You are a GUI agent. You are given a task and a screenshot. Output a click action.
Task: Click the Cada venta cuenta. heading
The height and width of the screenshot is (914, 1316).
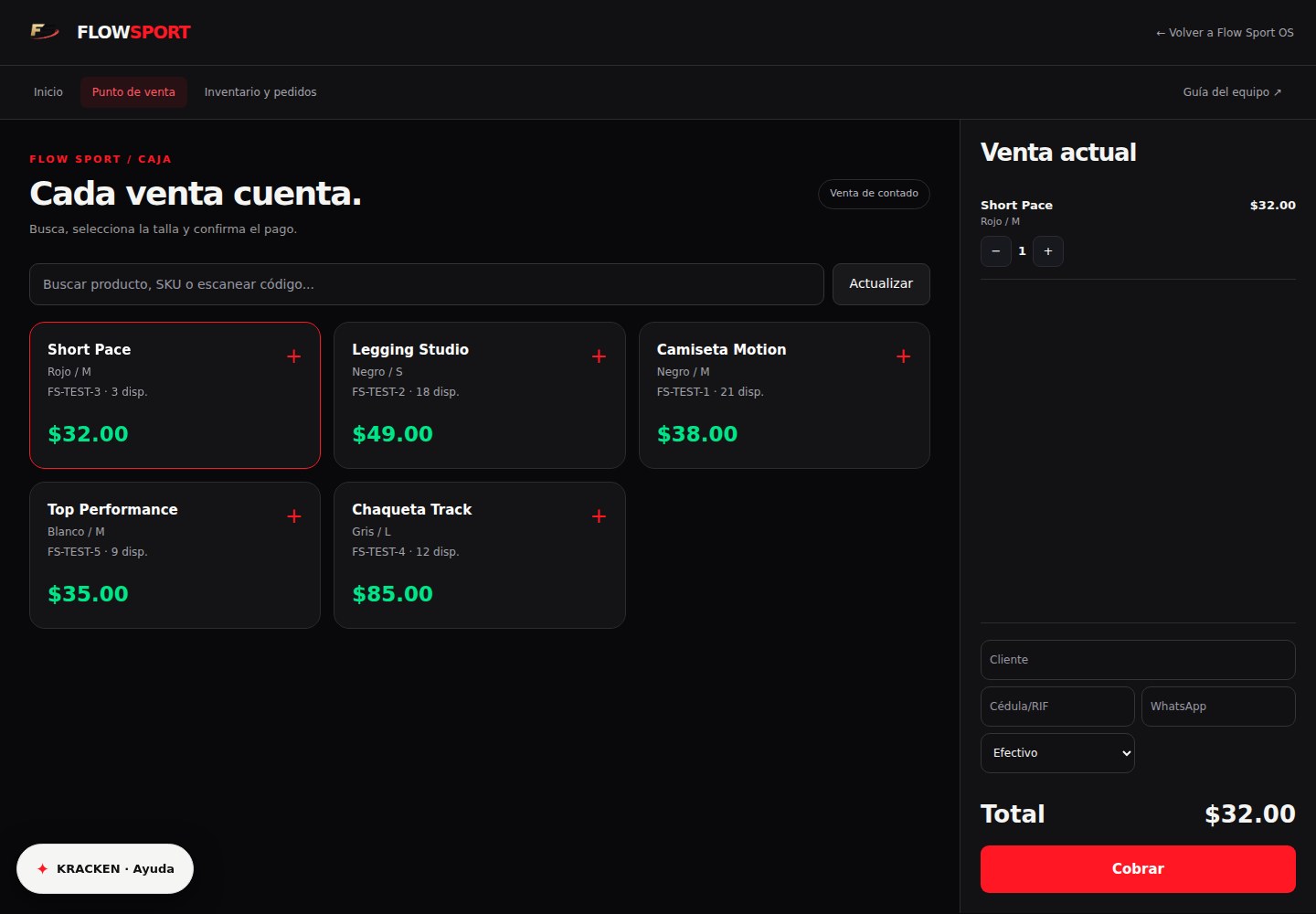tap(196, 194)
